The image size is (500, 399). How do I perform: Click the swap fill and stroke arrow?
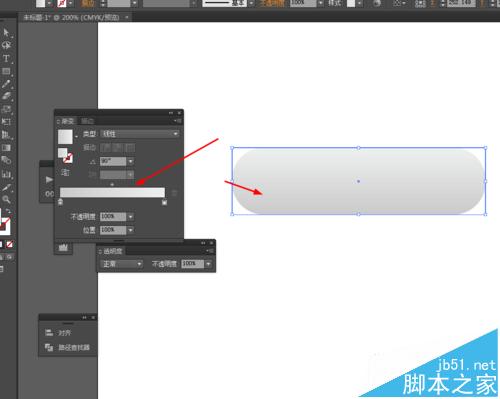(8, 212)
